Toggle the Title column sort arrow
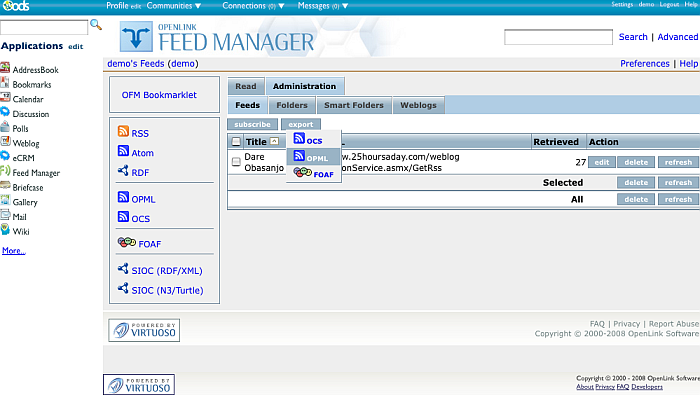 [x=273, y=142]
